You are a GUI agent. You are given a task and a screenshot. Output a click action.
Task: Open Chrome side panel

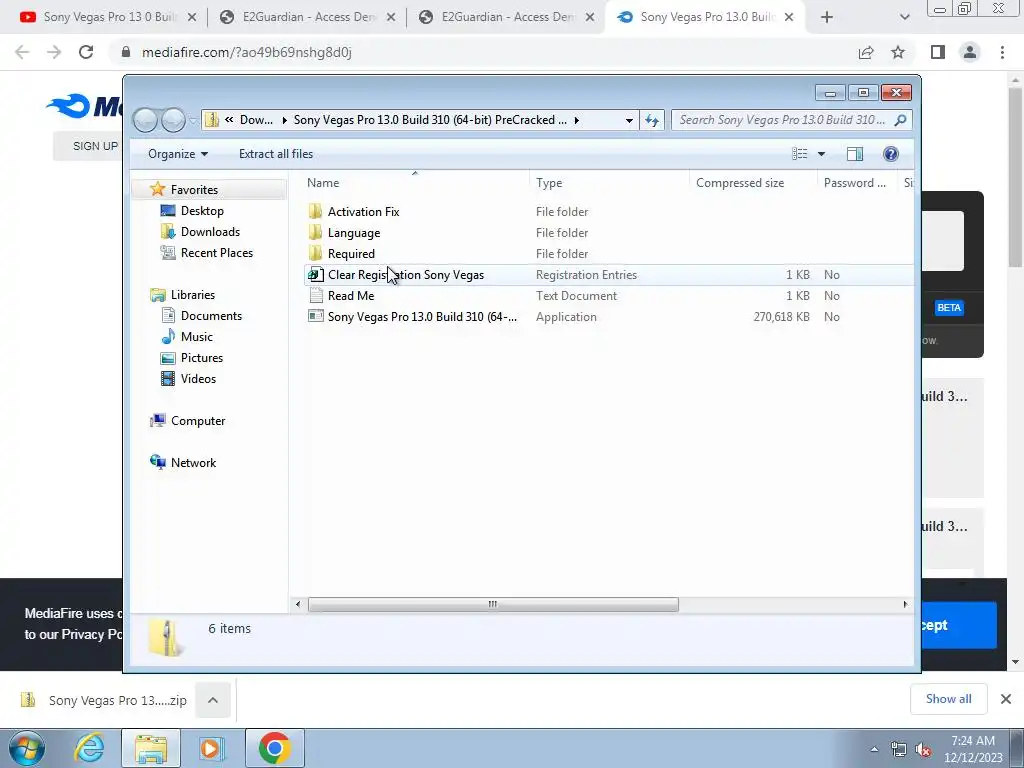(938, 52)
